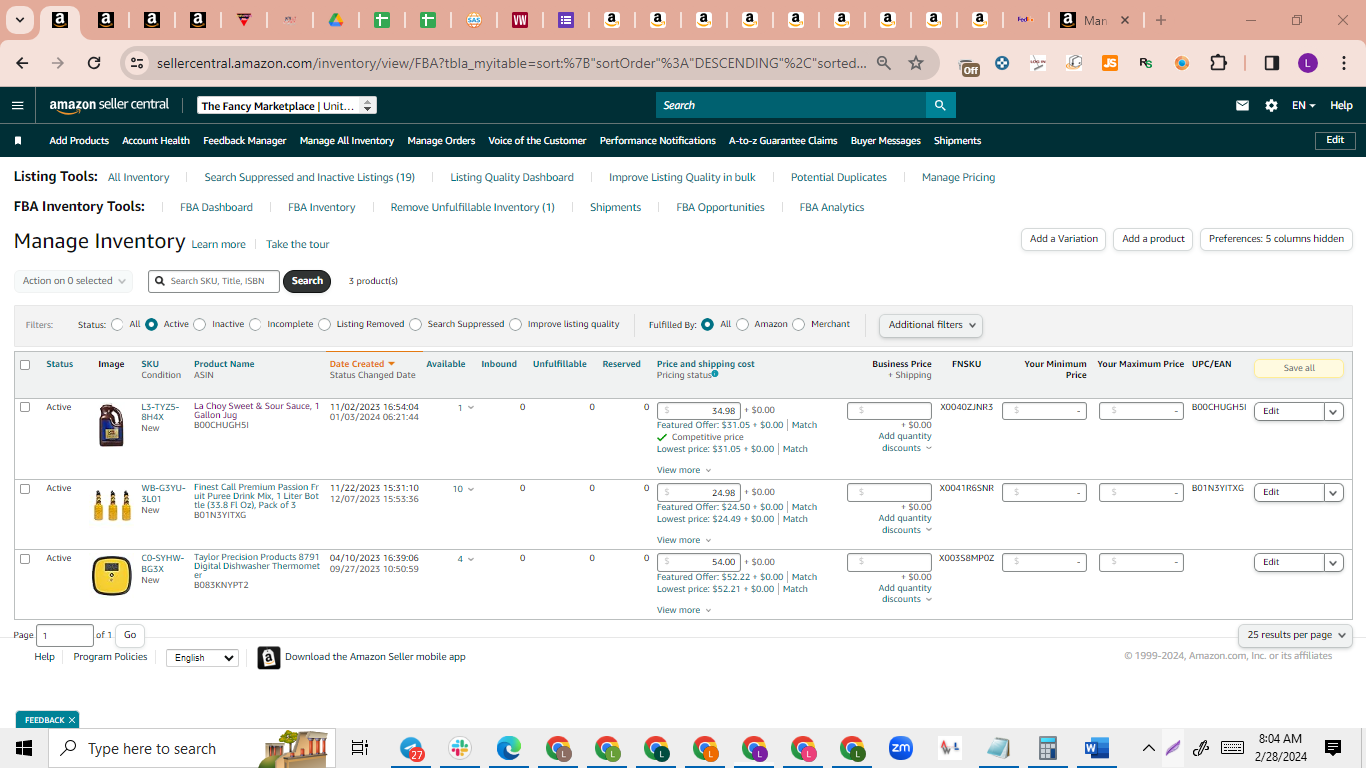Expand the Additional filters dropdown
The height and width of the screenshot is (768, 1366).
tap(930, 325)
